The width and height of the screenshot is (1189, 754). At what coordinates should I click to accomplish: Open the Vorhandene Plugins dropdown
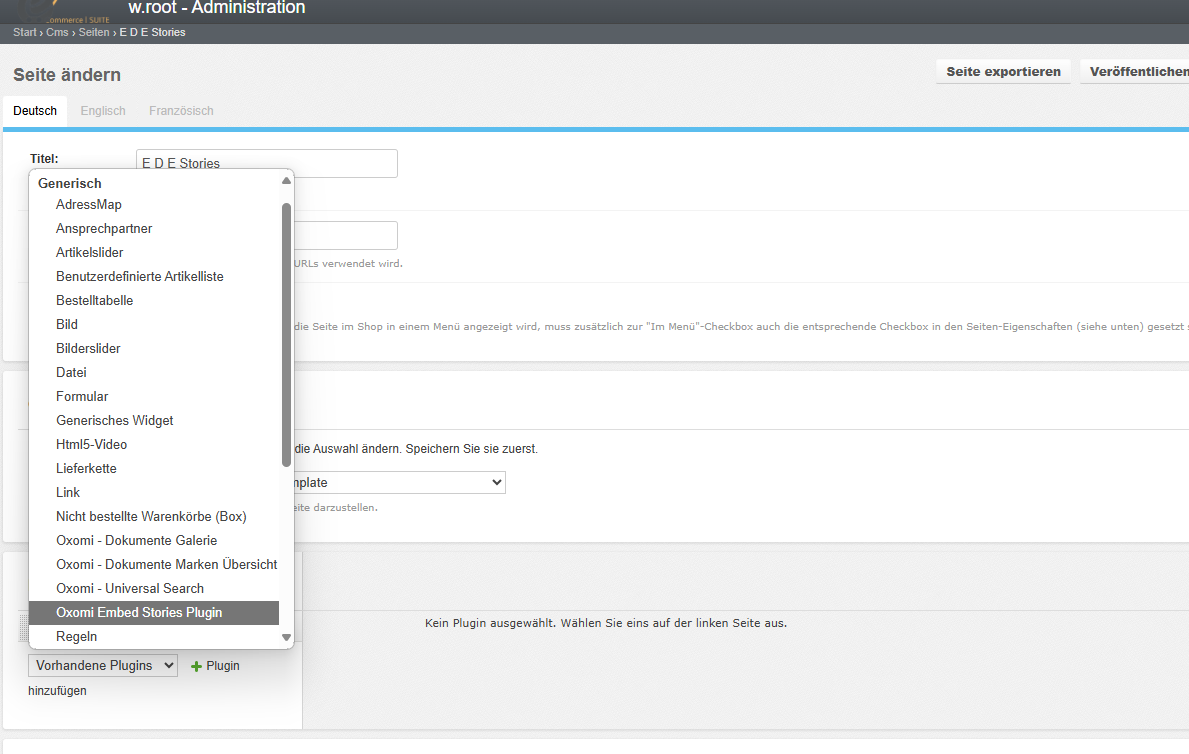(103, 665)
